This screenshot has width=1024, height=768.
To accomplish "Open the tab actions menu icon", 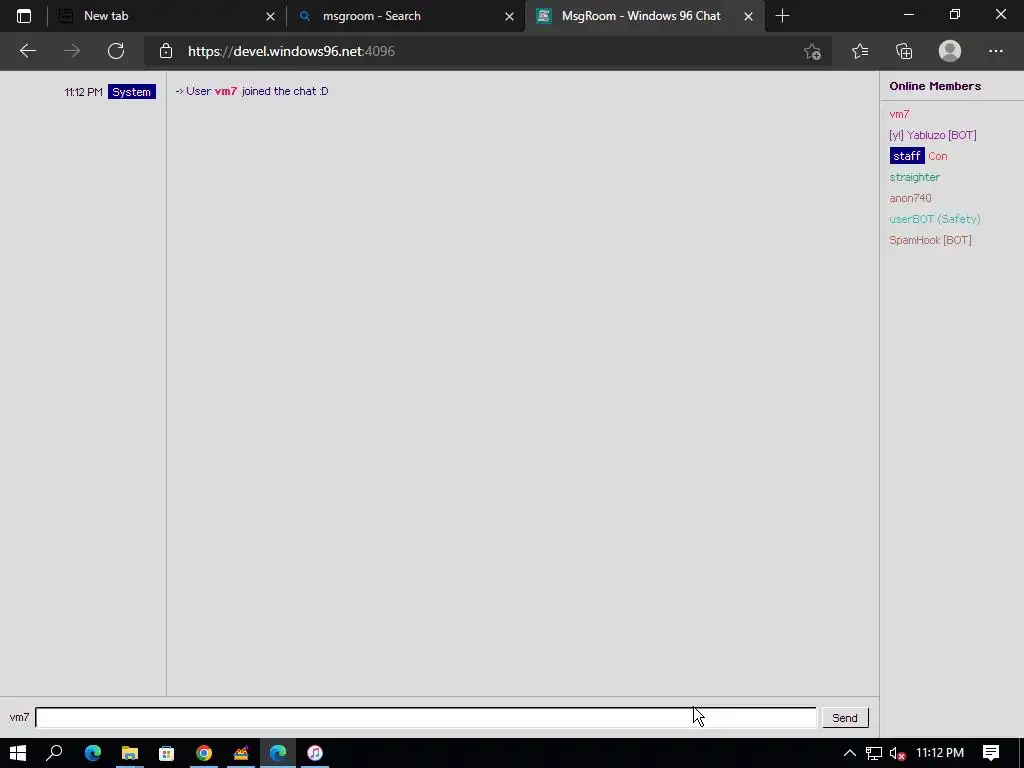I will tap(24, 16).
